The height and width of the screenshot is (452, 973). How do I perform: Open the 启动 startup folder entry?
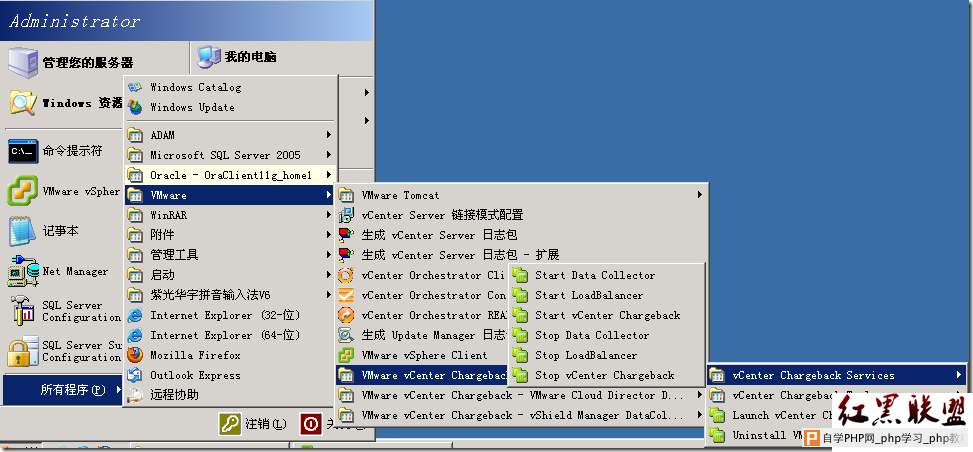tap(230, 275)
